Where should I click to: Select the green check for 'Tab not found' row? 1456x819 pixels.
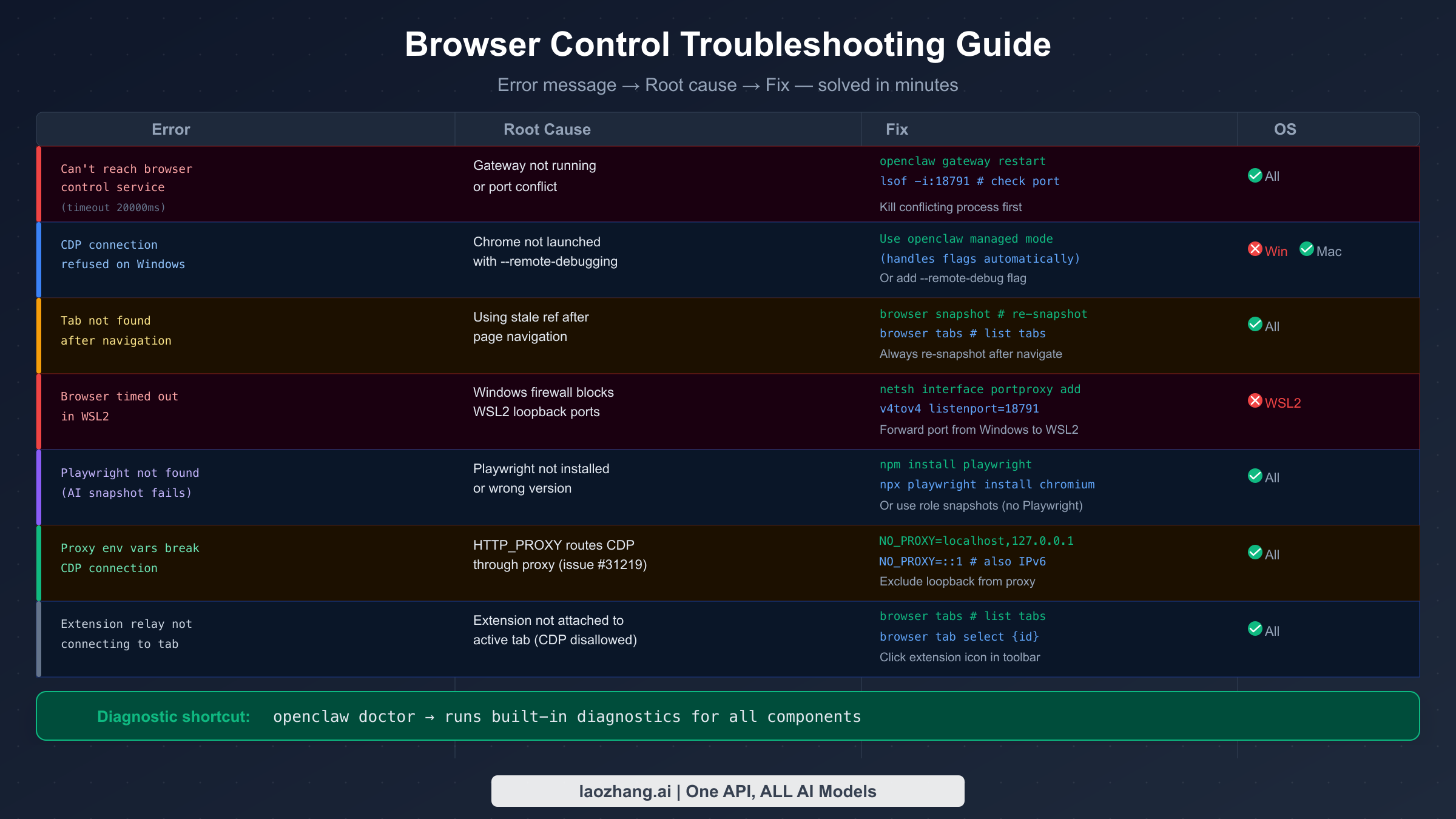[x=1255, y=325]
